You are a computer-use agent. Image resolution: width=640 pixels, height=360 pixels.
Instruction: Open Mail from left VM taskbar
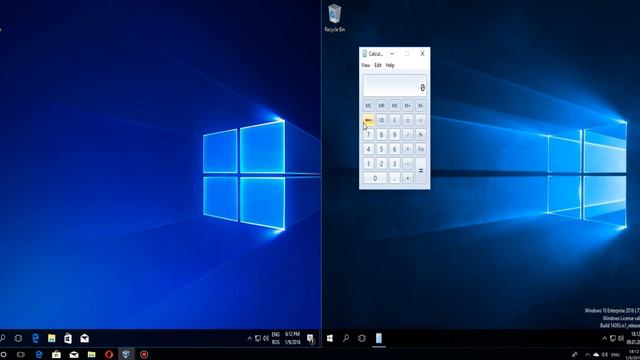[x=84, y=338]
